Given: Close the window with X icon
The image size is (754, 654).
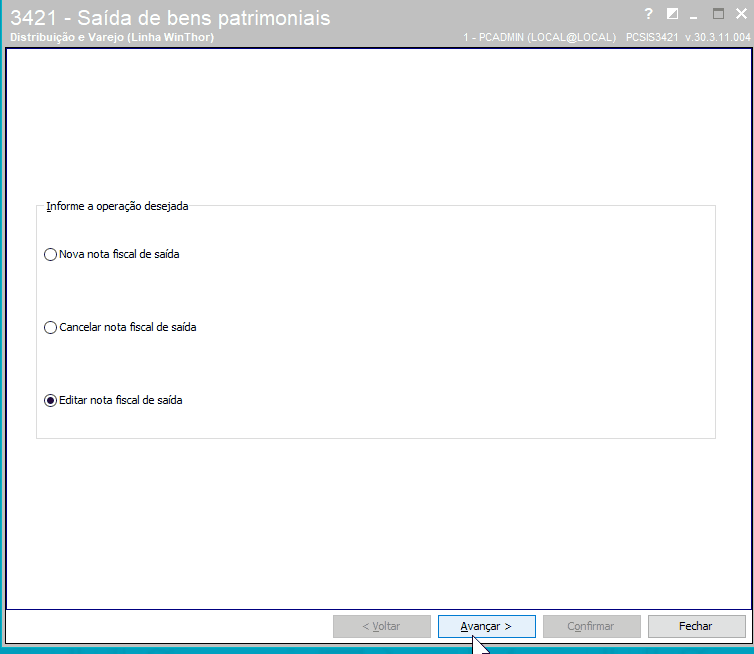Looking at the screenshot, I should click(x=741, y=13).
